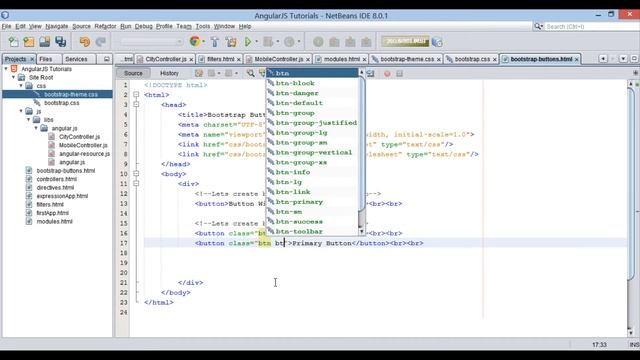Collapse the html tag fold on line 2

(x=136, y=95)
